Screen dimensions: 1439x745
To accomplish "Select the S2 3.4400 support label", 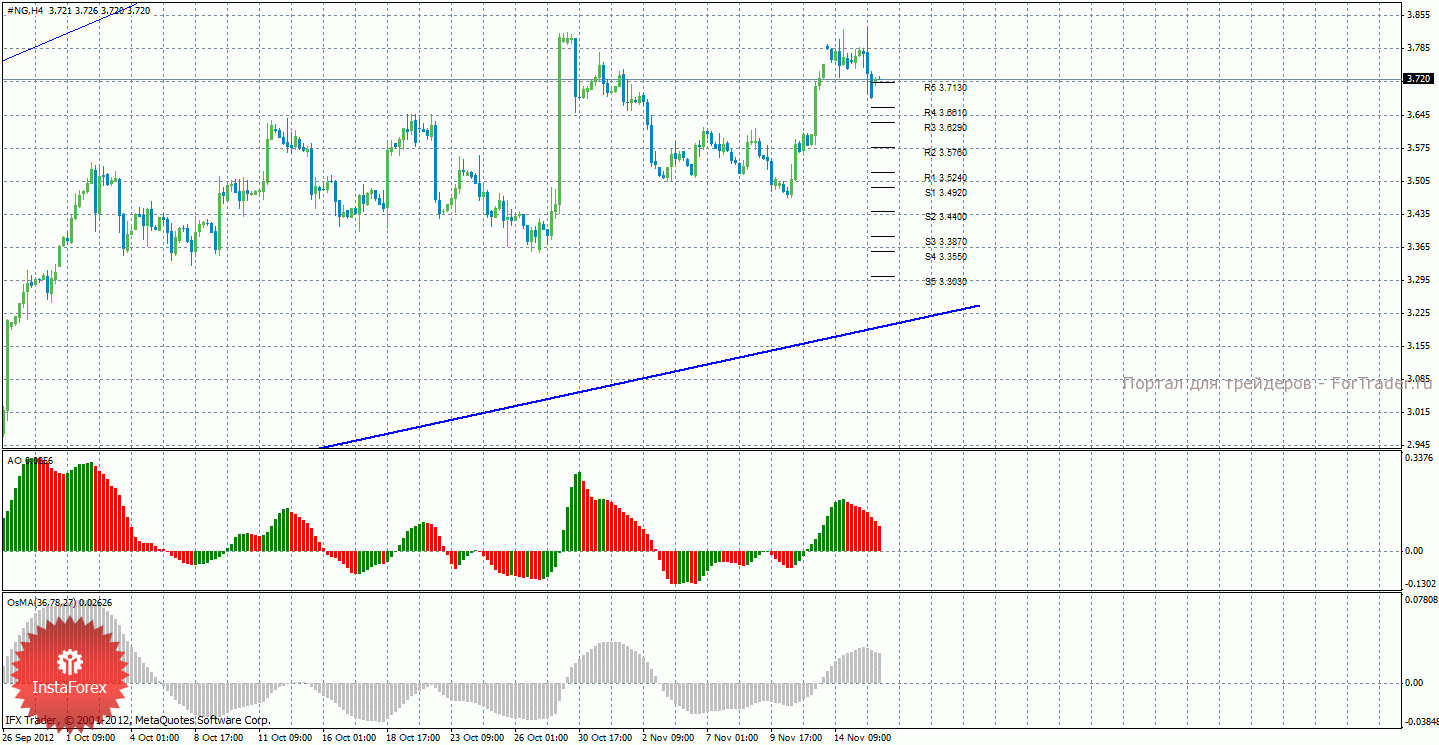I will click(945, 217).
